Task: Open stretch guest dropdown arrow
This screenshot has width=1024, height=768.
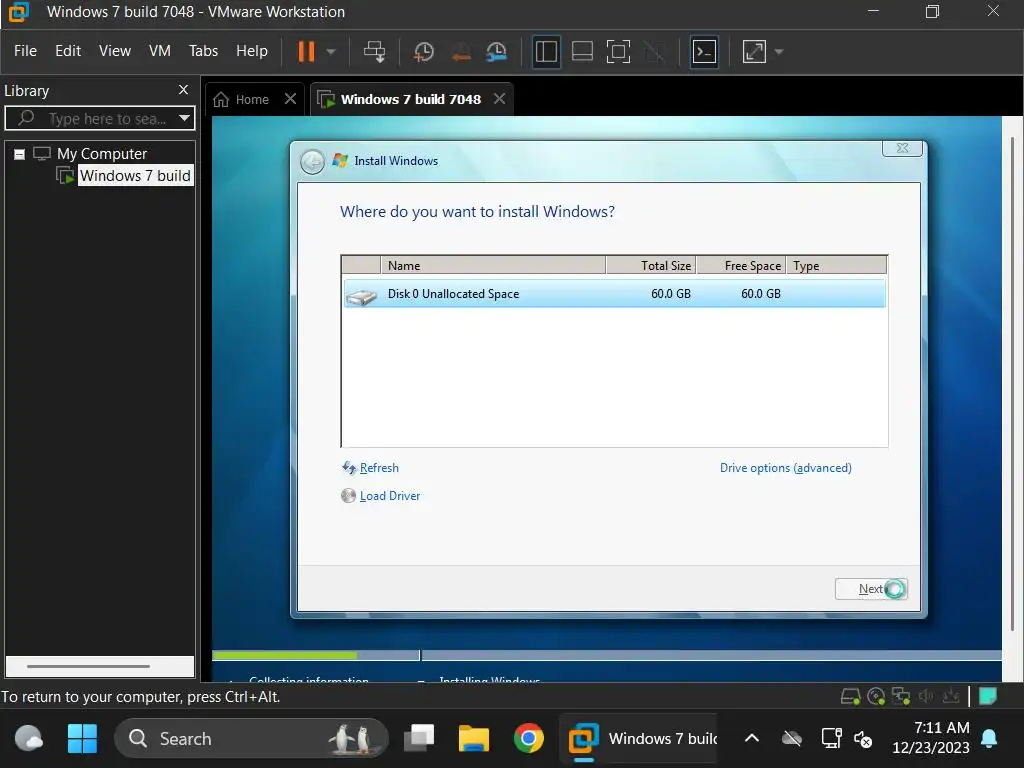Action: (778, 52)
